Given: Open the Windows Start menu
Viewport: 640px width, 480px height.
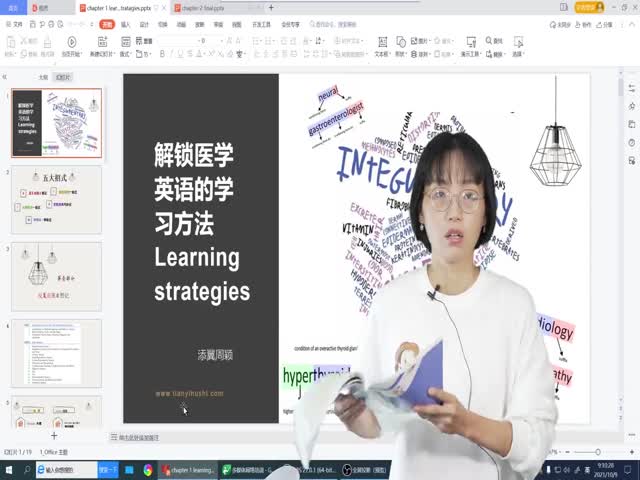Looking at the screenshot, I should coord(9,470).
